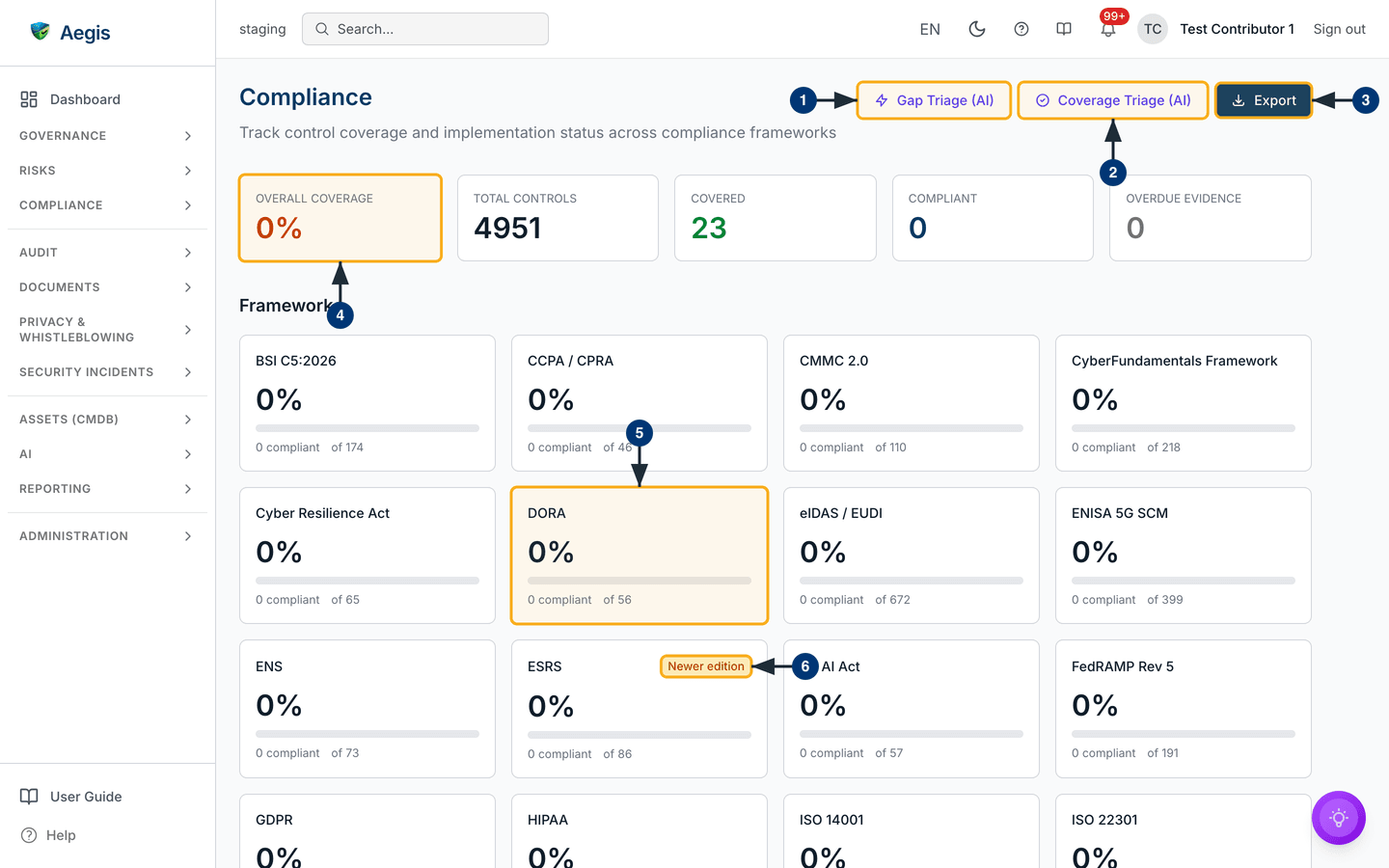The height and width of the screenshot is (868, 1389).
Task: Expand the Governance section chevron
Action: pos(188,136)
